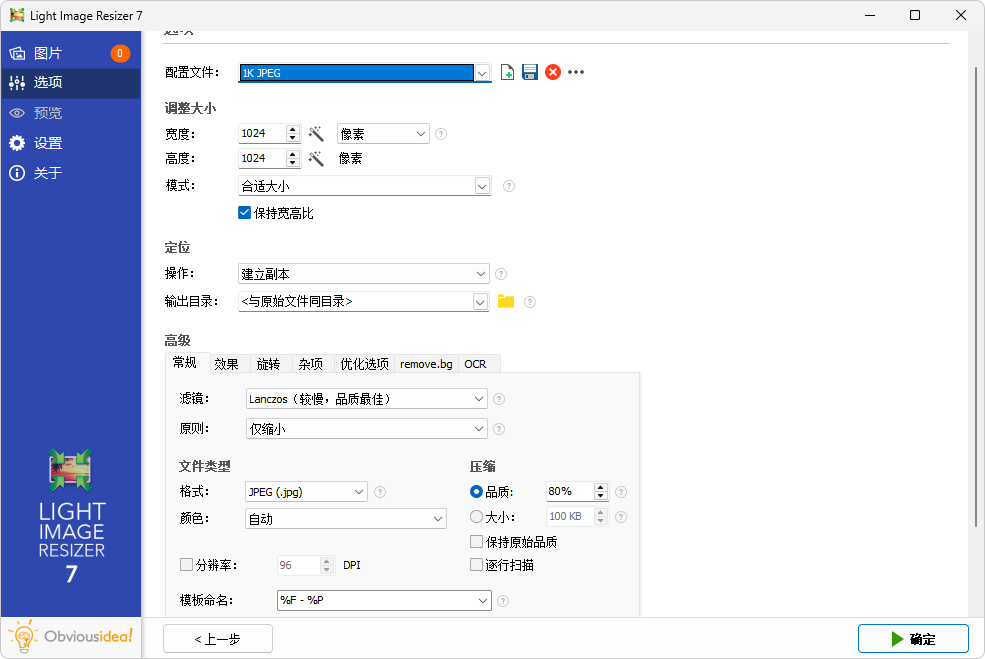Open the 配置文件 profile dropdown
Viewport: 985px width, 659px height.
pyautogui.click(x=482, y=71)
